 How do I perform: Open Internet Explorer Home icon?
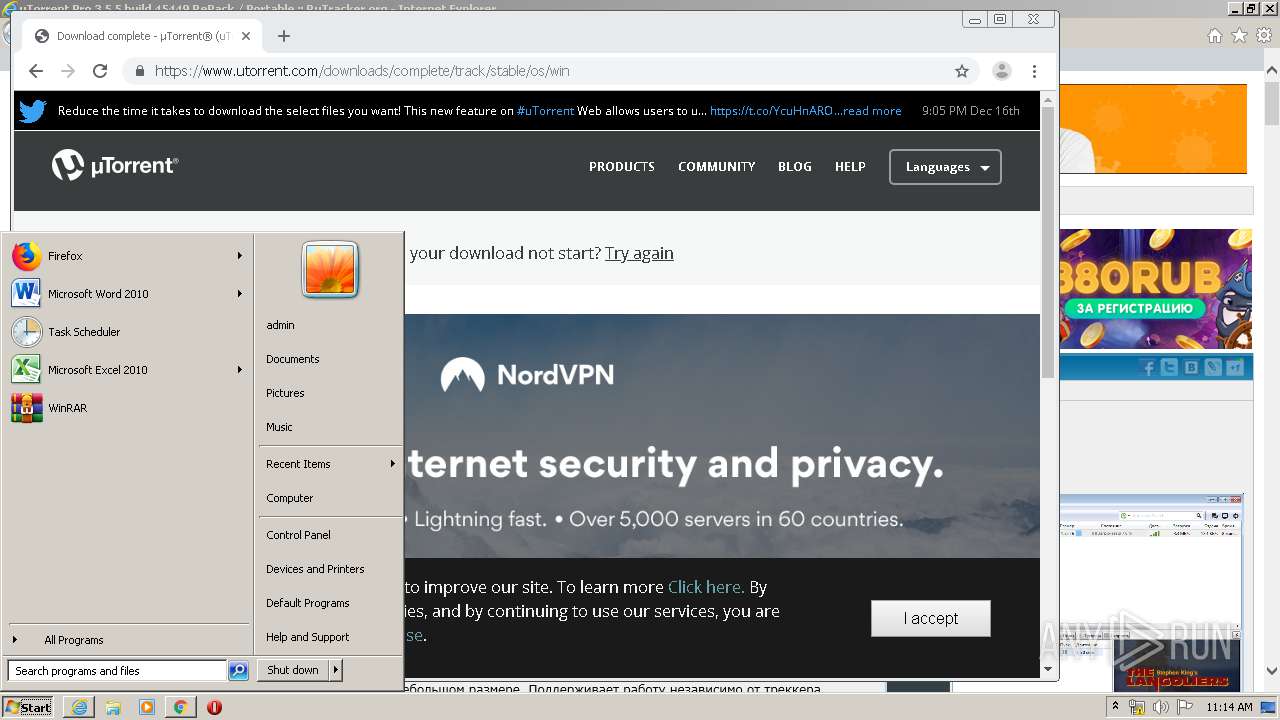(1214, 36)
